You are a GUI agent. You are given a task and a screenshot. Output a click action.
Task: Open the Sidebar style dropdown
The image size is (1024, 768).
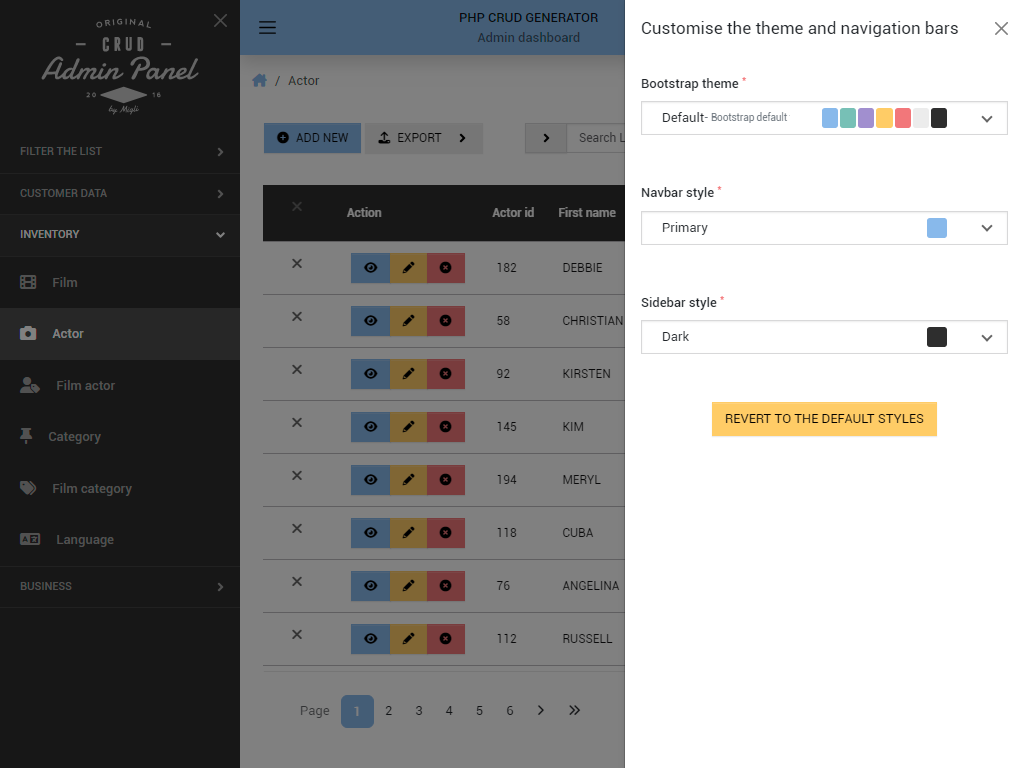pos(824,337)
